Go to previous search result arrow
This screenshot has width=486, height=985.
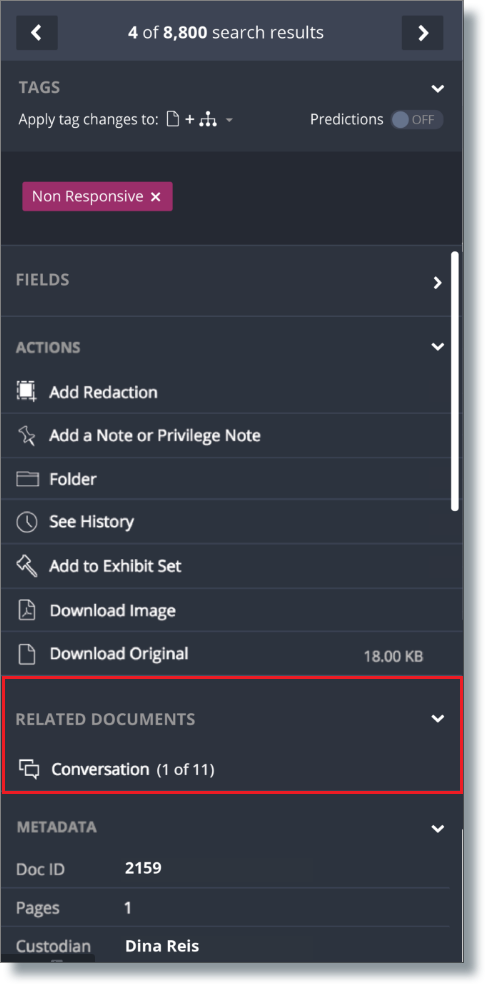point(37,33)
